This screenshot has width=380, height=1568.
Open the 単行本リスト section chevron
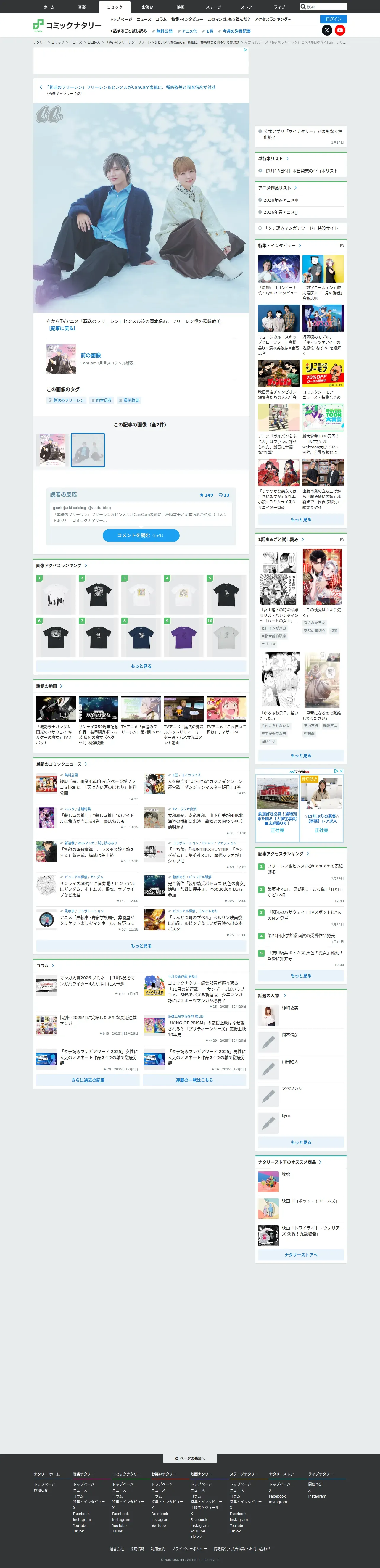(x=287, y=159)
